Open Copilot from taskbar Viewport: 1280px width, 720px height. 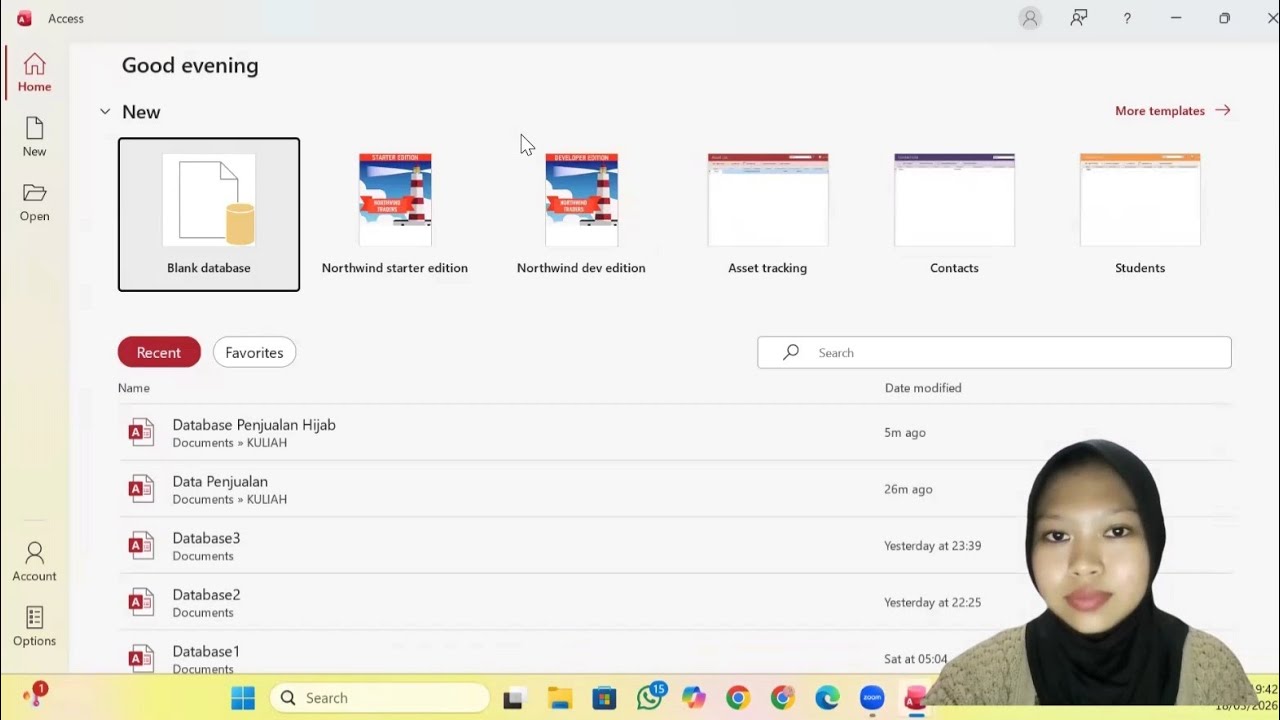[694, 698]
